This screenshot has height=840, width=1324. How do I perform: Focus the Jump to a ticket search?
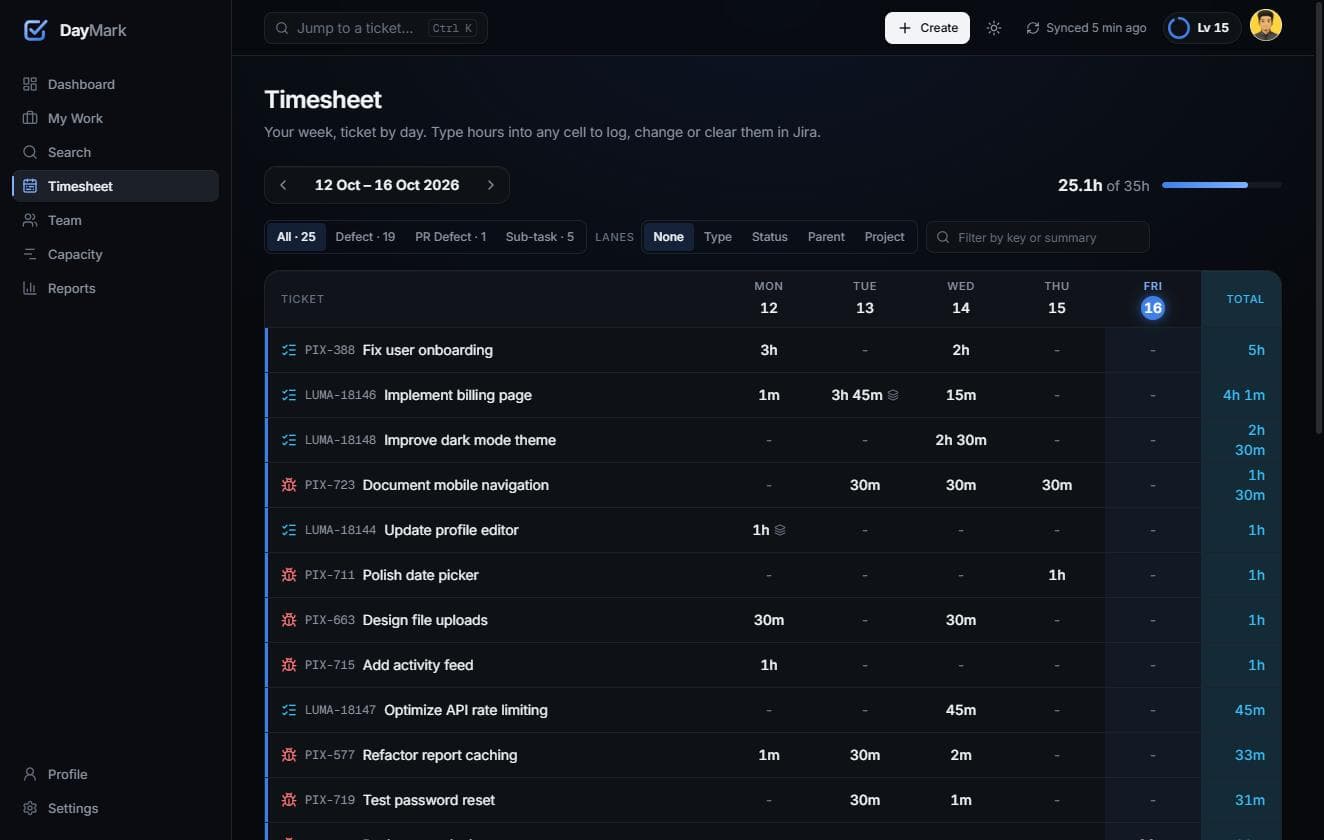tap(376, 28)
